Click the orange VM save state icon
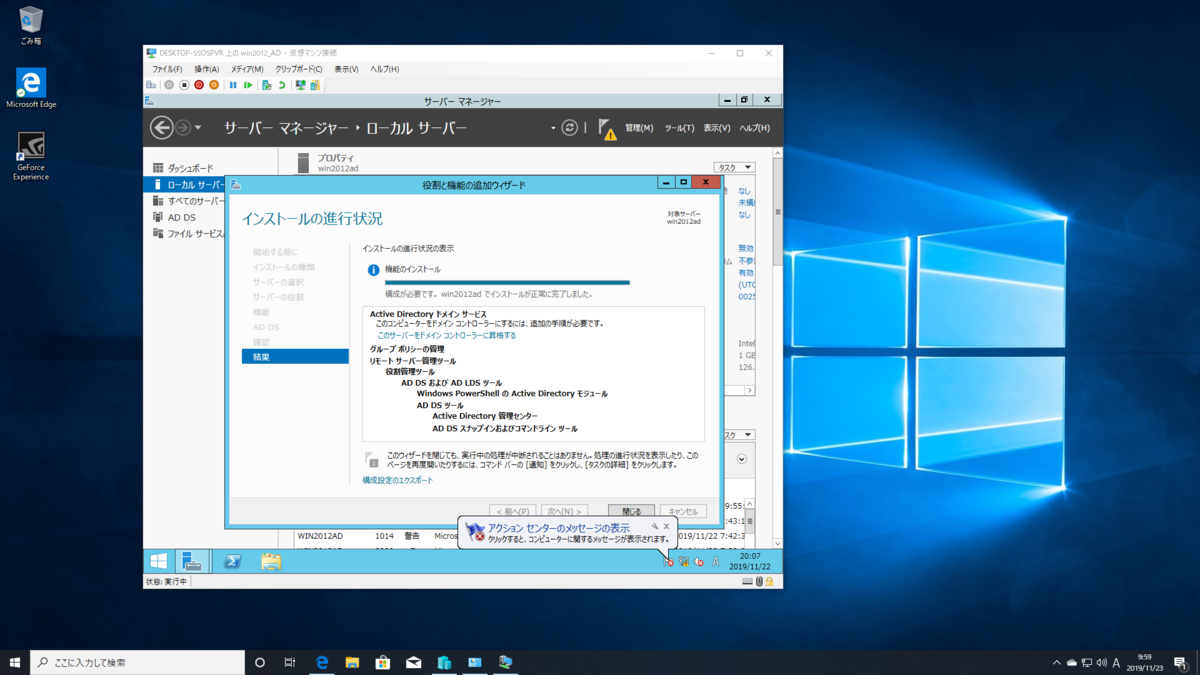This screenshot has width=1200, height=675. [213, 85]
